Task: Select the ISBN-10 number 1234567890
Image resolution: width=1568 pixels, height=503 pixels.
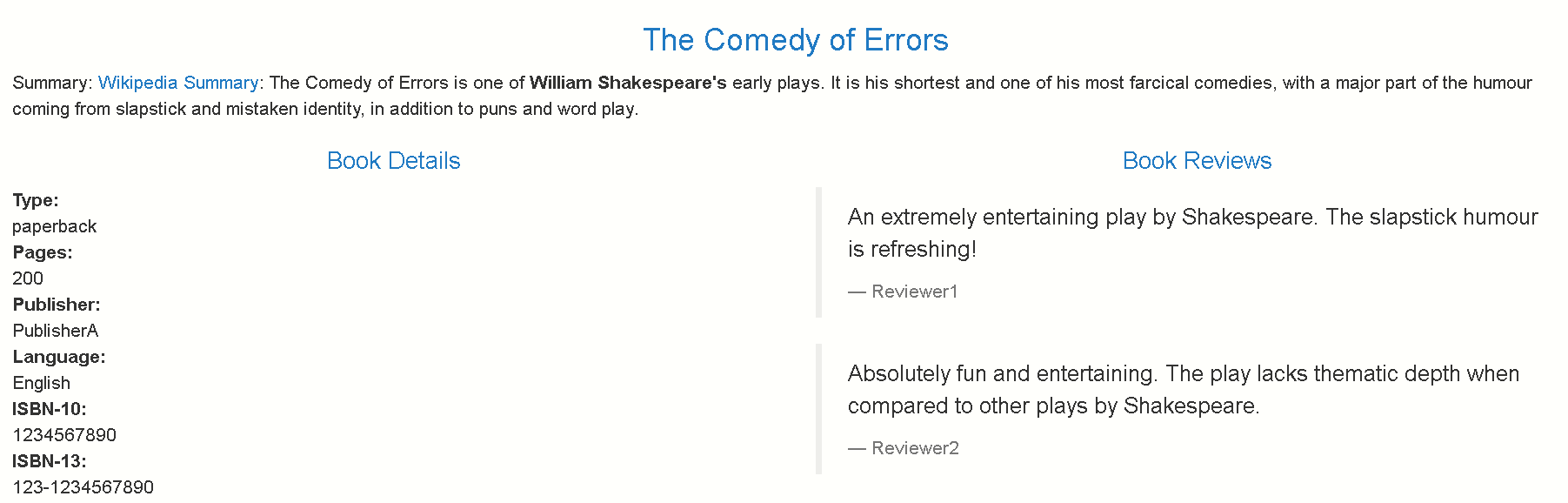Action: point(64,435)
